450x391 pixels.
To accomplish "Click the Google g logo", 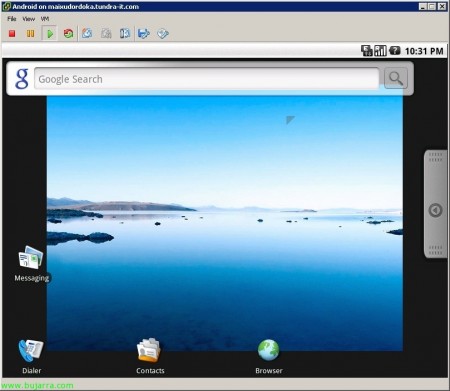I will [21, 79].
